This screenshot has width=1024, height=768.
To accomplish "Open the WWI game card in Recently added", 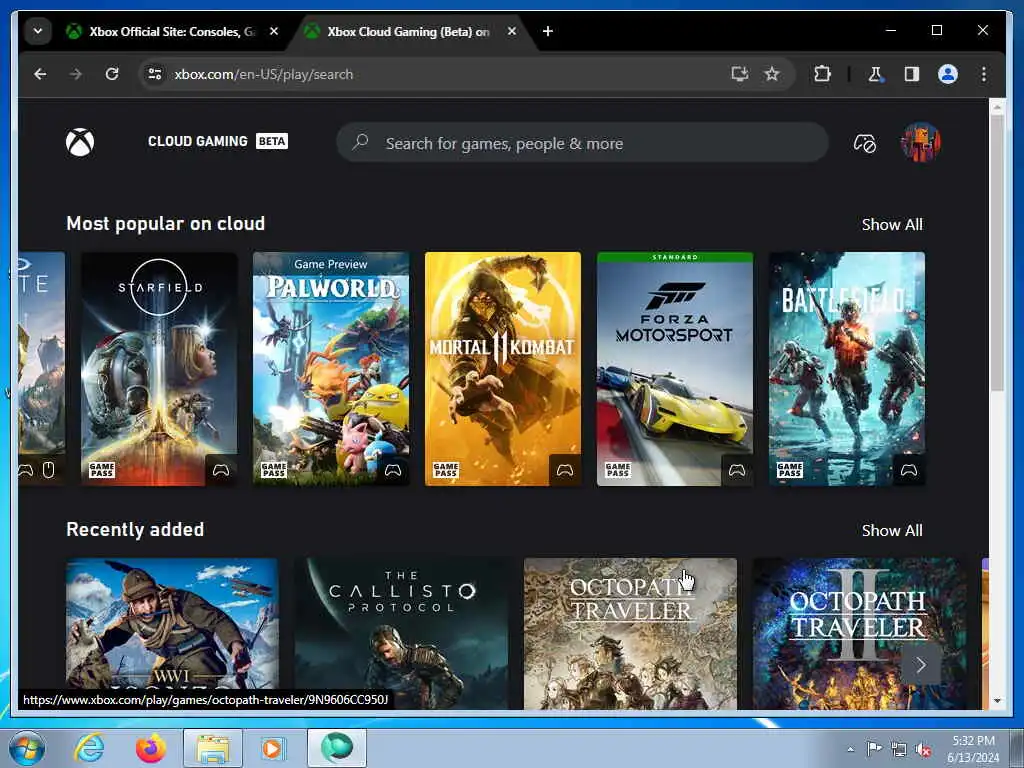I will (172, 633).
